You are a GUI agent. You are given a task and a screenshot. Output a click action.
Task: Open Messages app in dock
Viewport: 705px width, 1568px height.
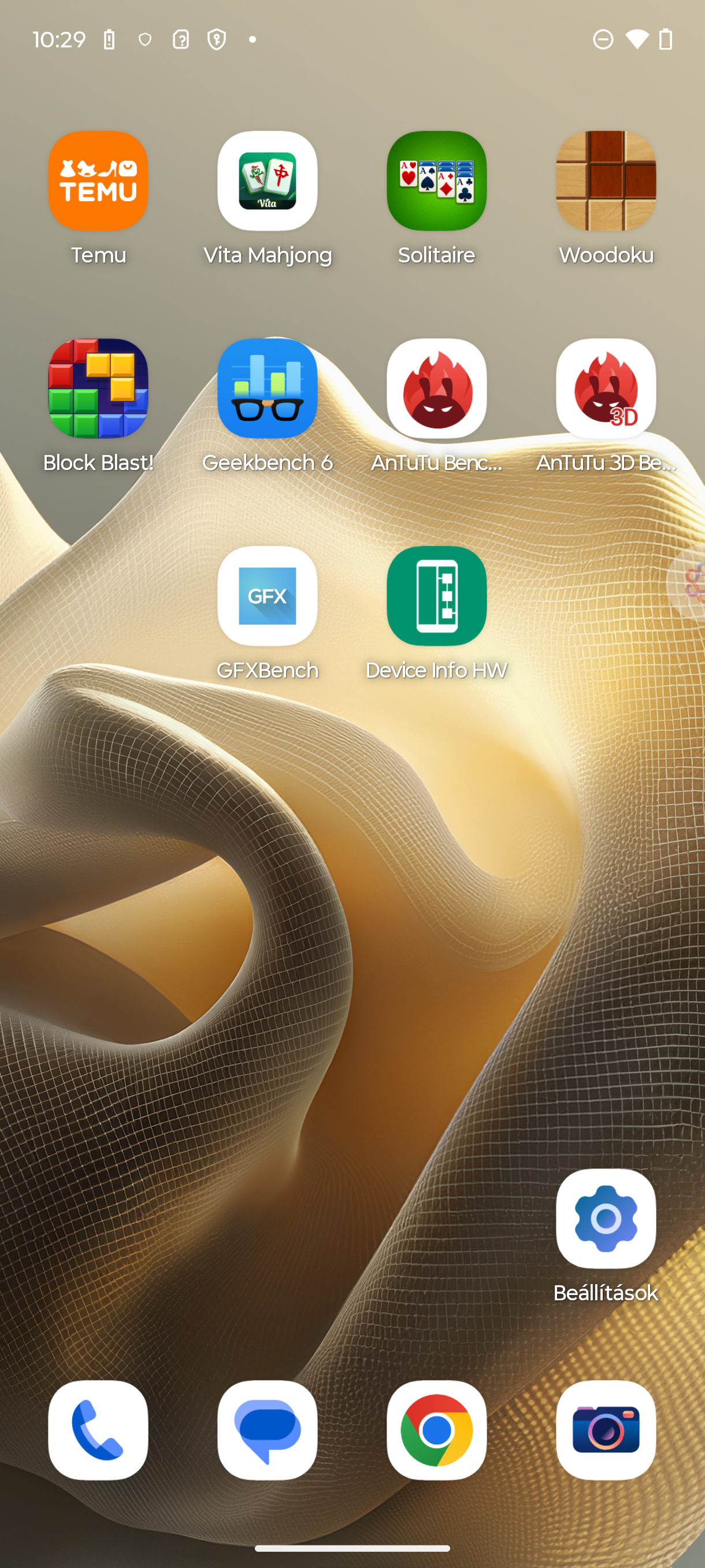click(x=267, y=1430)
